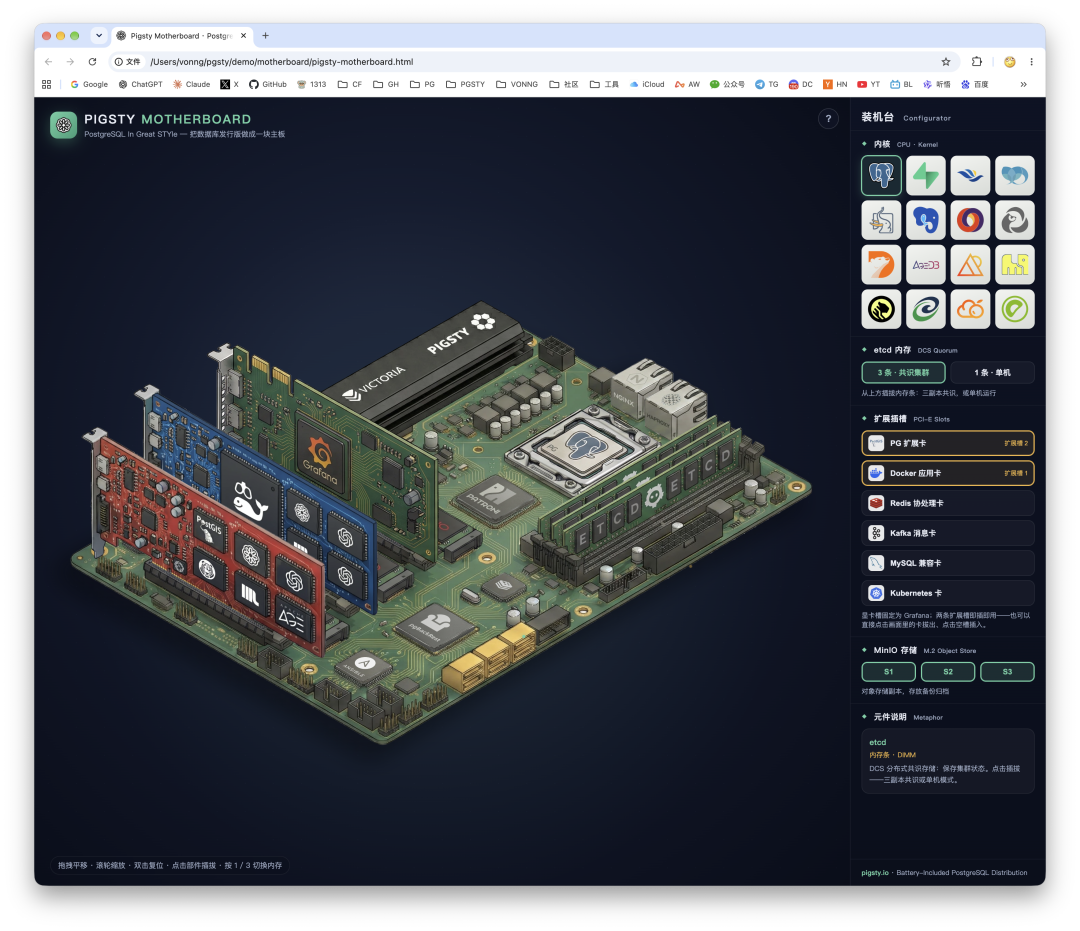Enable the Kafka 消息卡 card
Viewport: 1080px width, 931px height.
948,533
